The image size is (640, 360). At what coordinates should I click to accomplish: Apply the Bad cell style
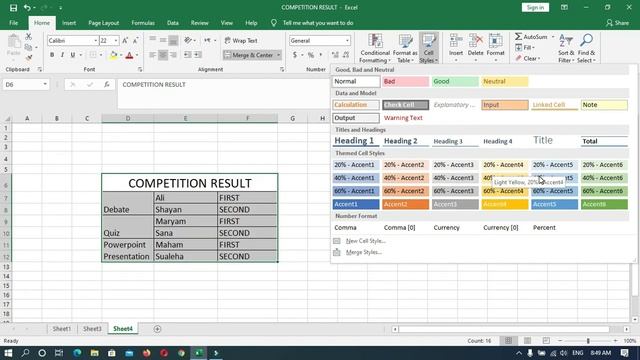click(405, 82)
